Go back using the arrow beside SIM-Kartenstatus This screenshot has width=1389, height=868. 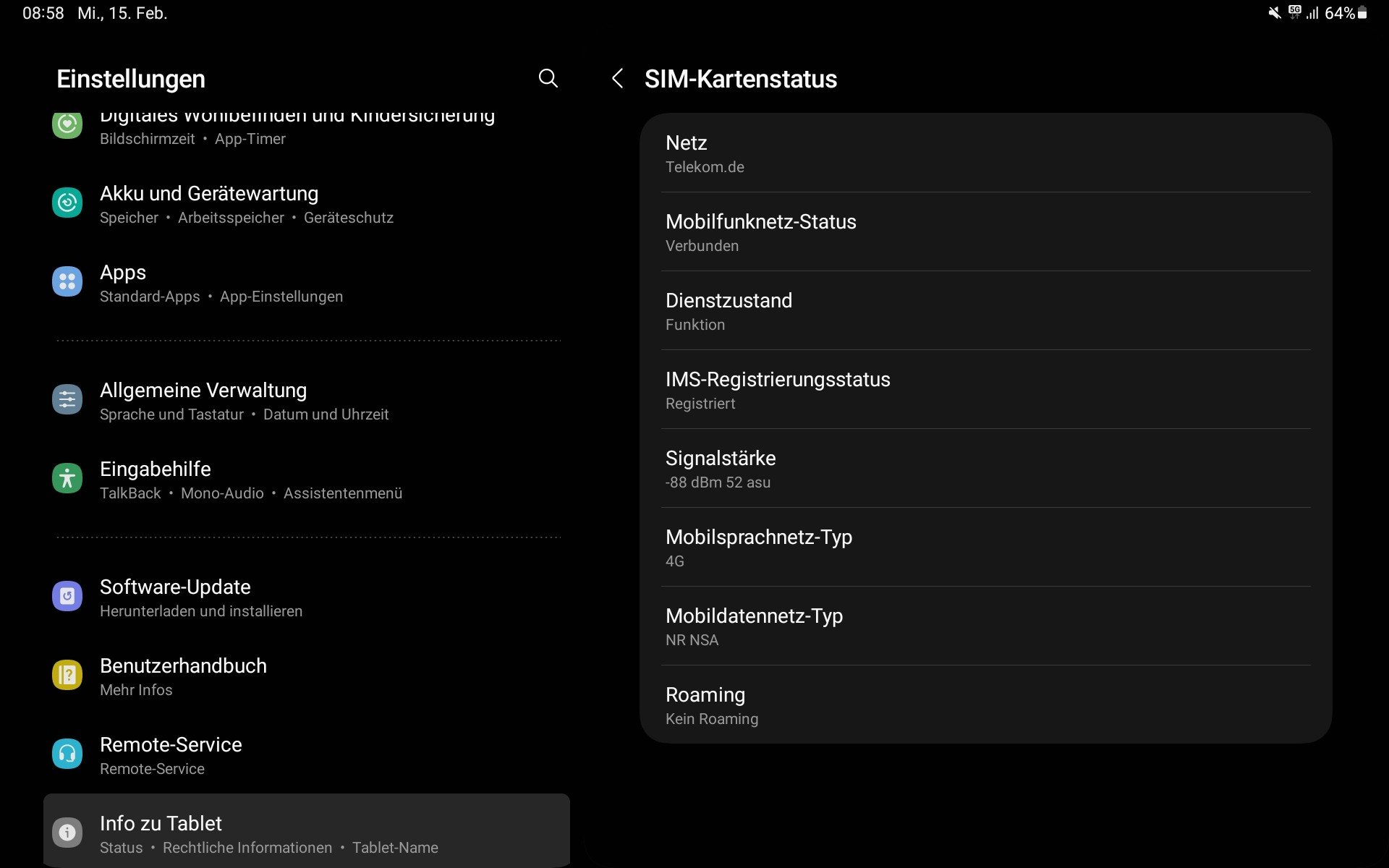pos(617,78)
